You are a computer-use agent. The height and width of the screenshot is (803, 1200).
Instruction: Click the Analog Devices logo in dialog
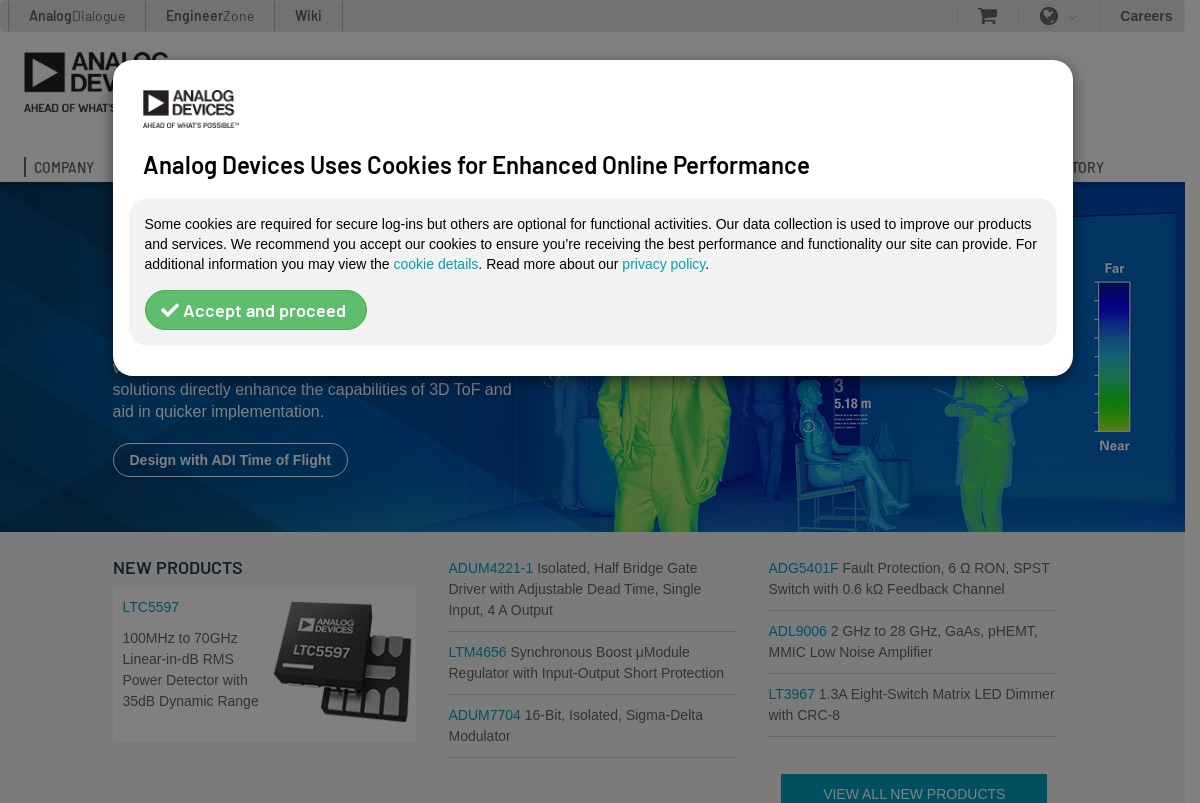pyautogui.click(x=190, y=109)
